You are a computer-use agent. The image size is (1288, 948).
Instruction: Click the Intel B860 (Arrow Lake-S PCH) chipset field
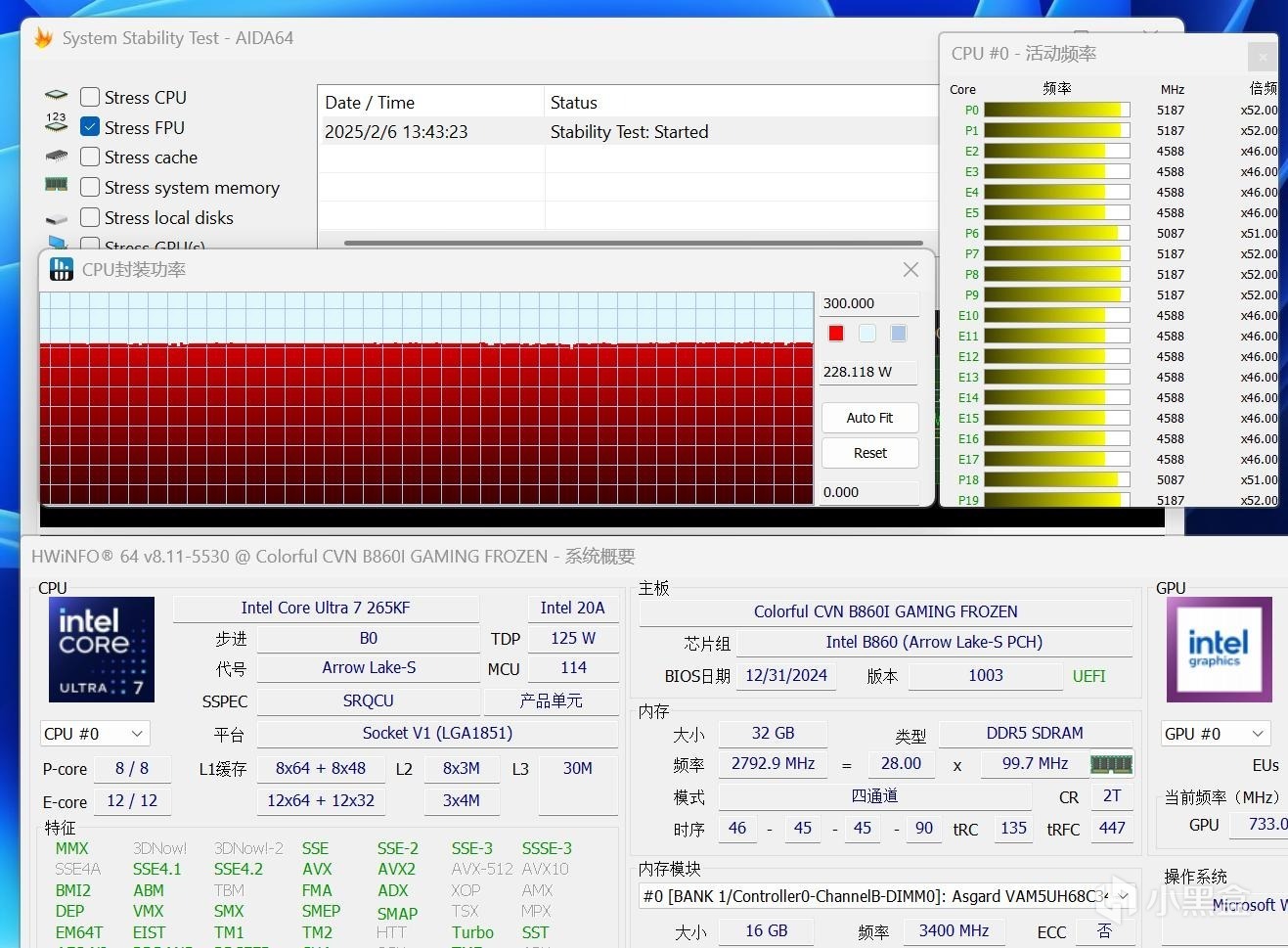tap(934, 642)
